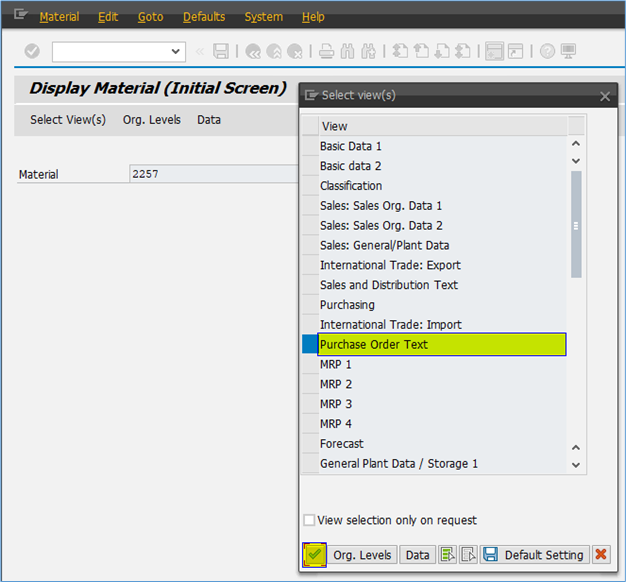Click the First Page icon
The image size is (626, 582).
pos(400,51)
